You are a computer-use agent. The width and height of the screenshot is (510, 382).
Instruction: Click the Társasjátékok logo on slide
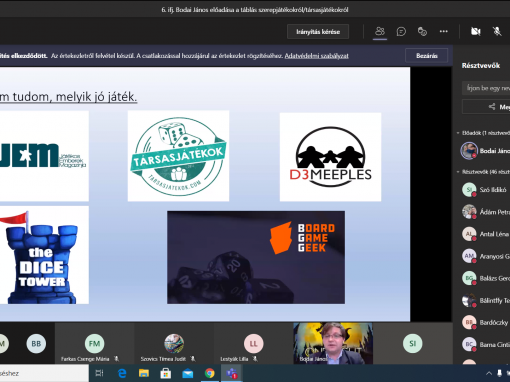[x=178, y=156]
